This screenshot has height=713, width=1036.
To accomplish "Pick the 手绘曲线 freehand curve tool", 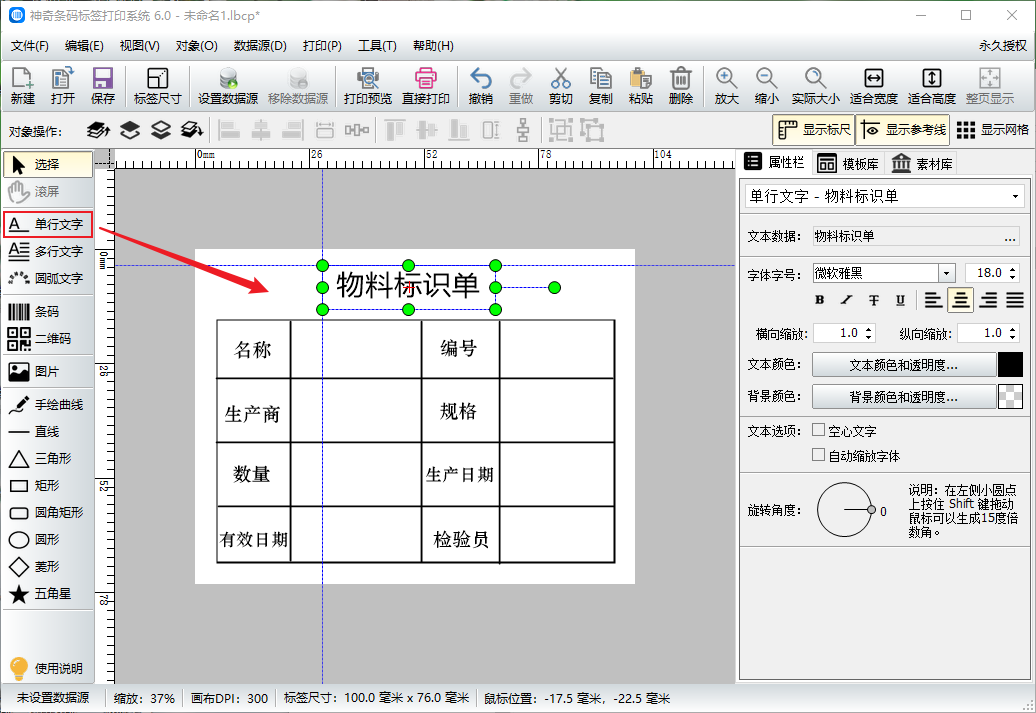I will point(48,404).
